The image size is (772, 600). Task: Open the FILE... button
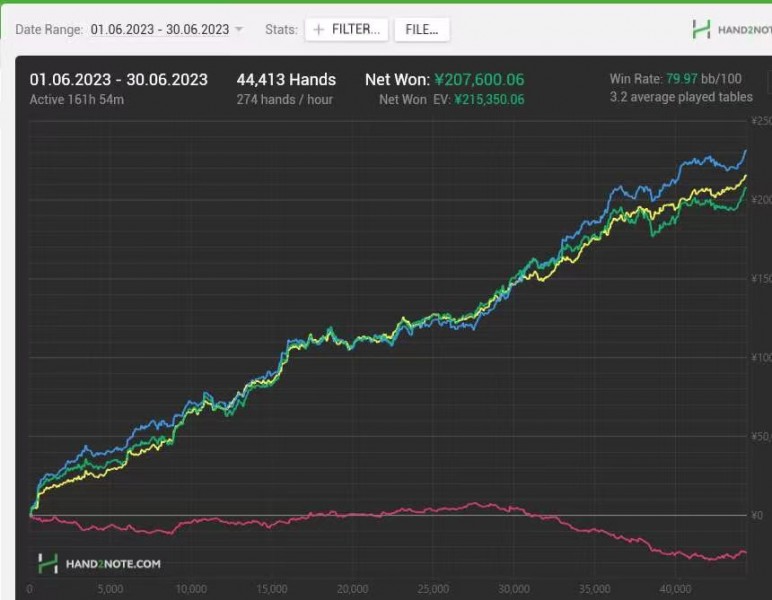pos(421,30)
